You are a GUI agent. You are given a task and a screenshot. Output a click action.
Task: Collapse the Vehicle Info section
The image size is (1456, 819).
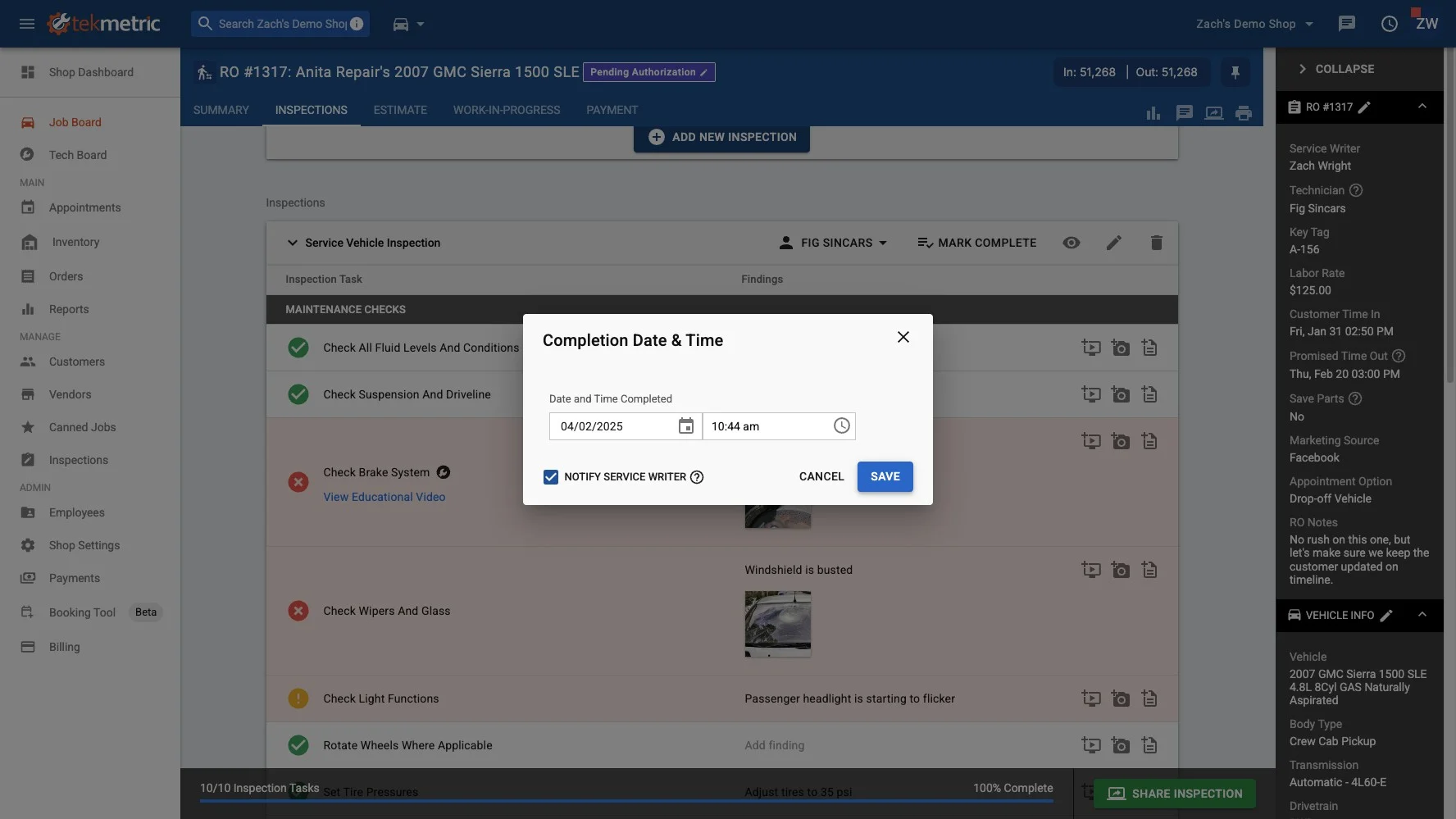1422,615
